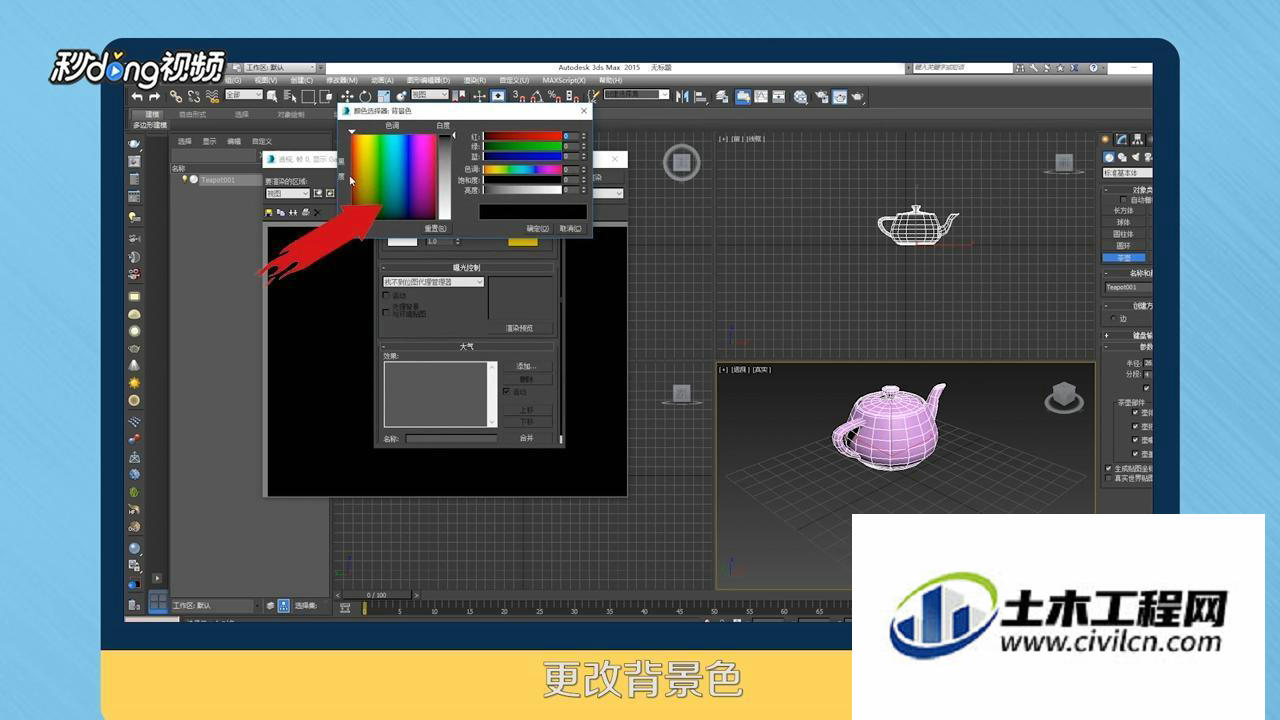Select the Edge creation method radio button

click(x=1112, y=319)
